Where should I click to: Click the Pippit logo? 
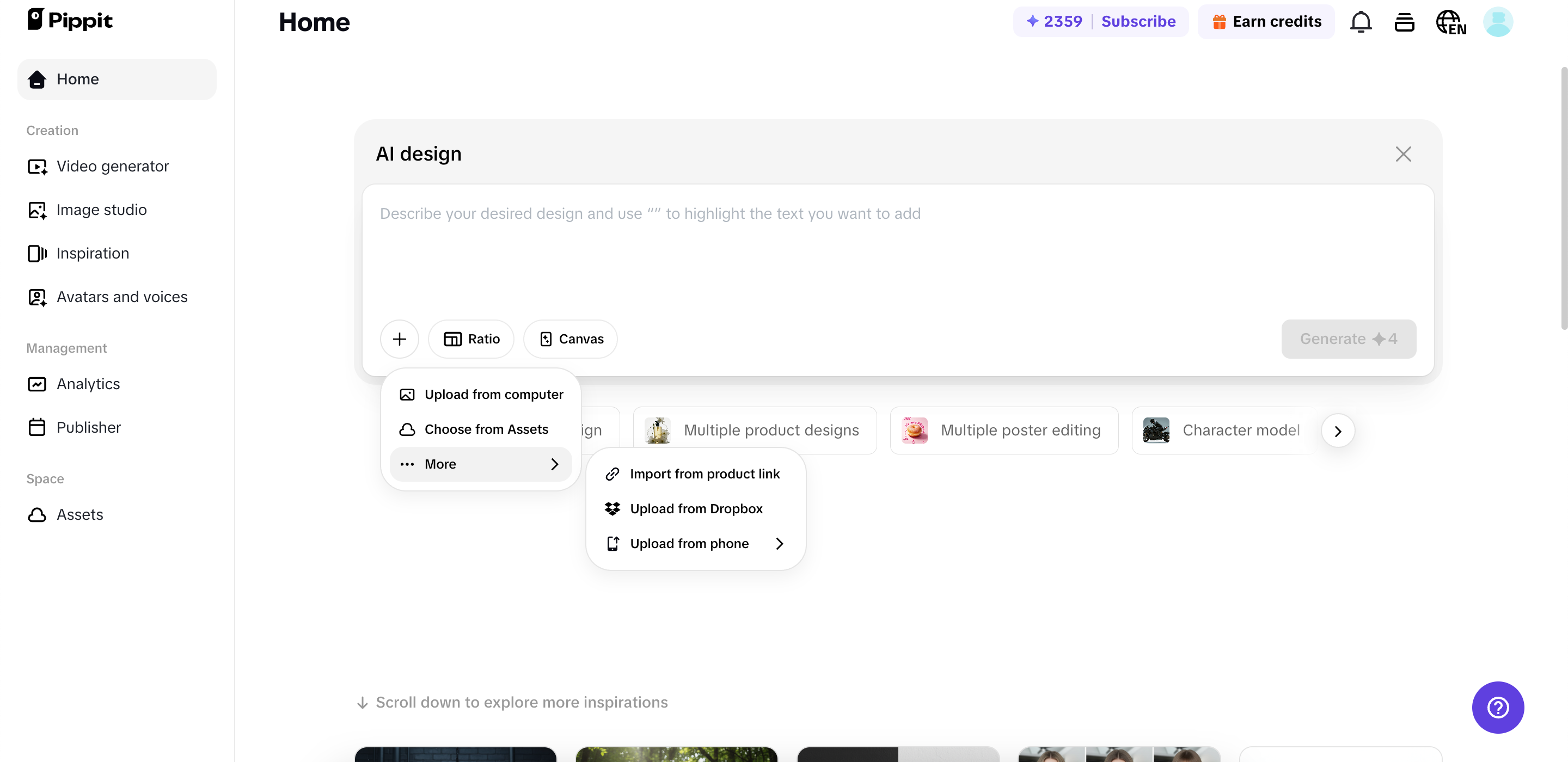tap(70, 20)
